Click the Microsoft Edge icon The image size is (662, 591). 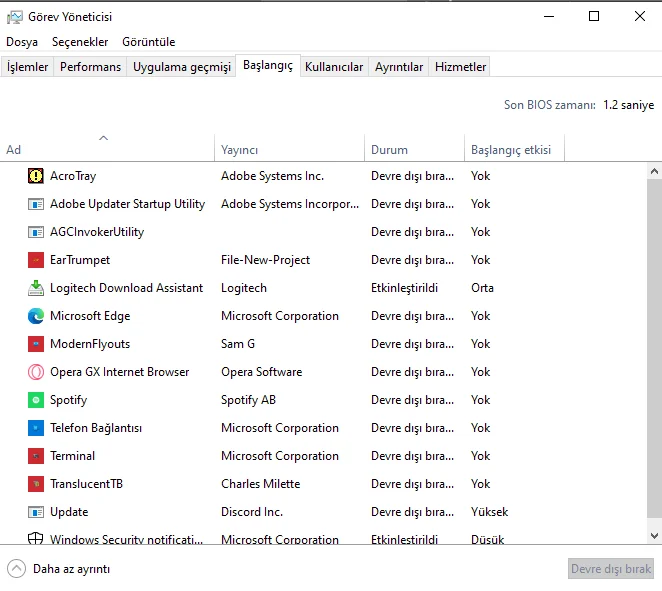36,316
